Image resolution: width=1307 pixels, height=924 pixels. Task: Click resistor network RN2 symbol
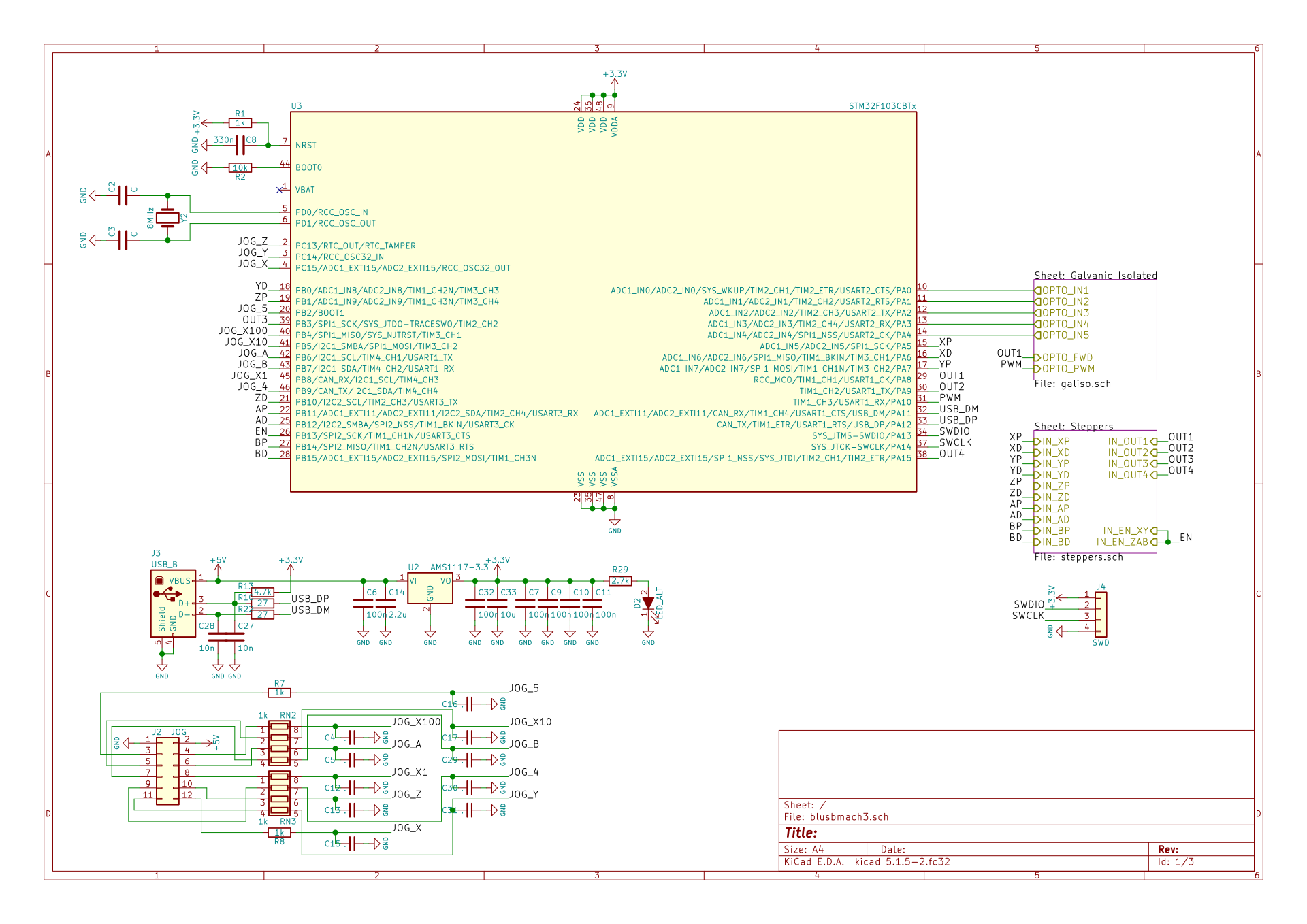(279, 744)
